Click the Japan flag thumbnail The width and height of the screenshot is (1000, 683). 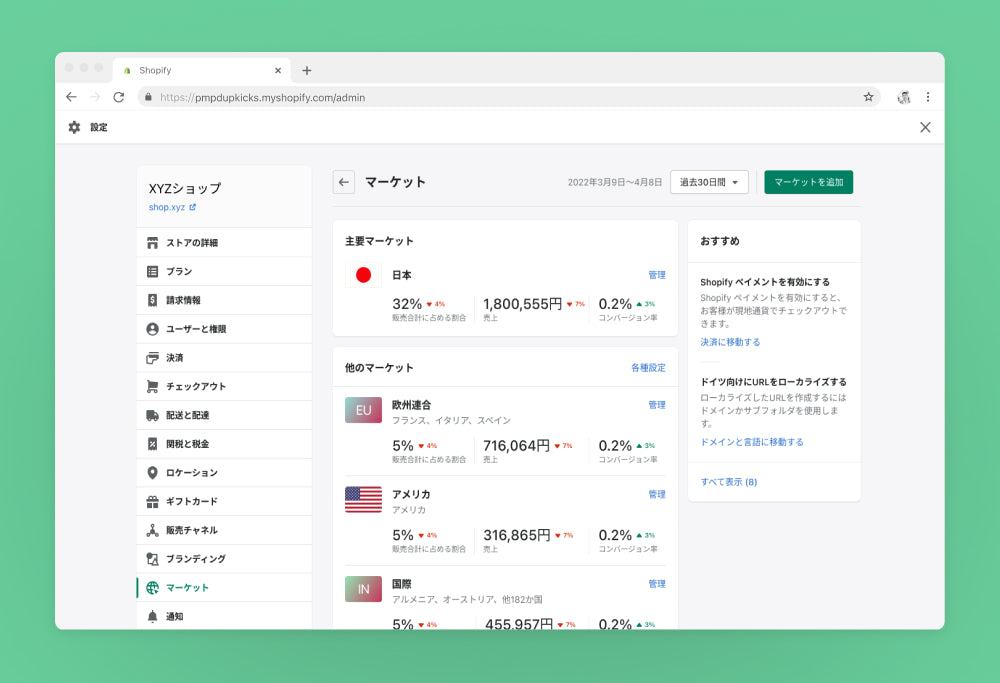tap(363, 275)
